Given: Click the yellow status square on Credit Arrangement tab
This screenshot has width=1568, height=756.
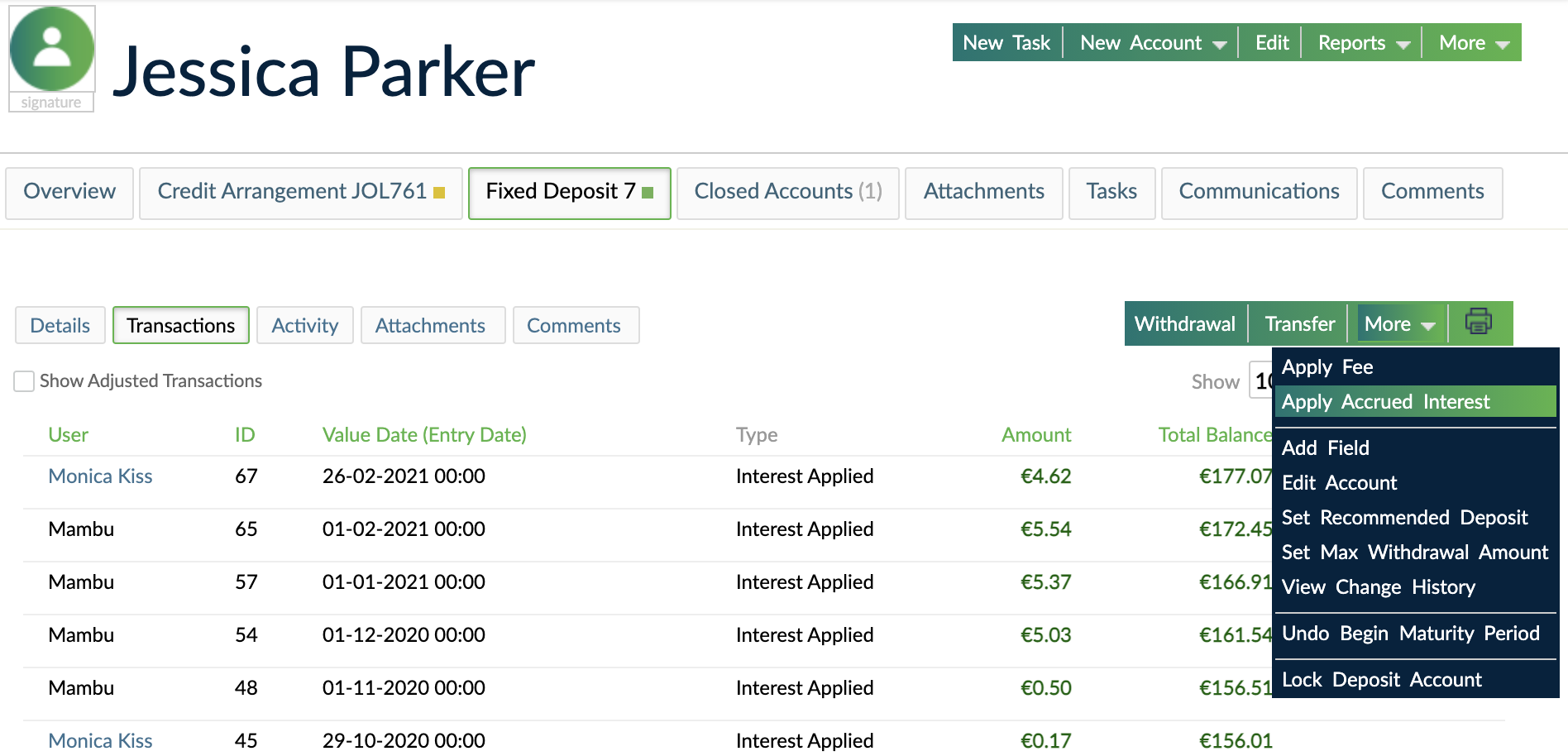Looking at the screenshot, I should [x=439, y=191].
